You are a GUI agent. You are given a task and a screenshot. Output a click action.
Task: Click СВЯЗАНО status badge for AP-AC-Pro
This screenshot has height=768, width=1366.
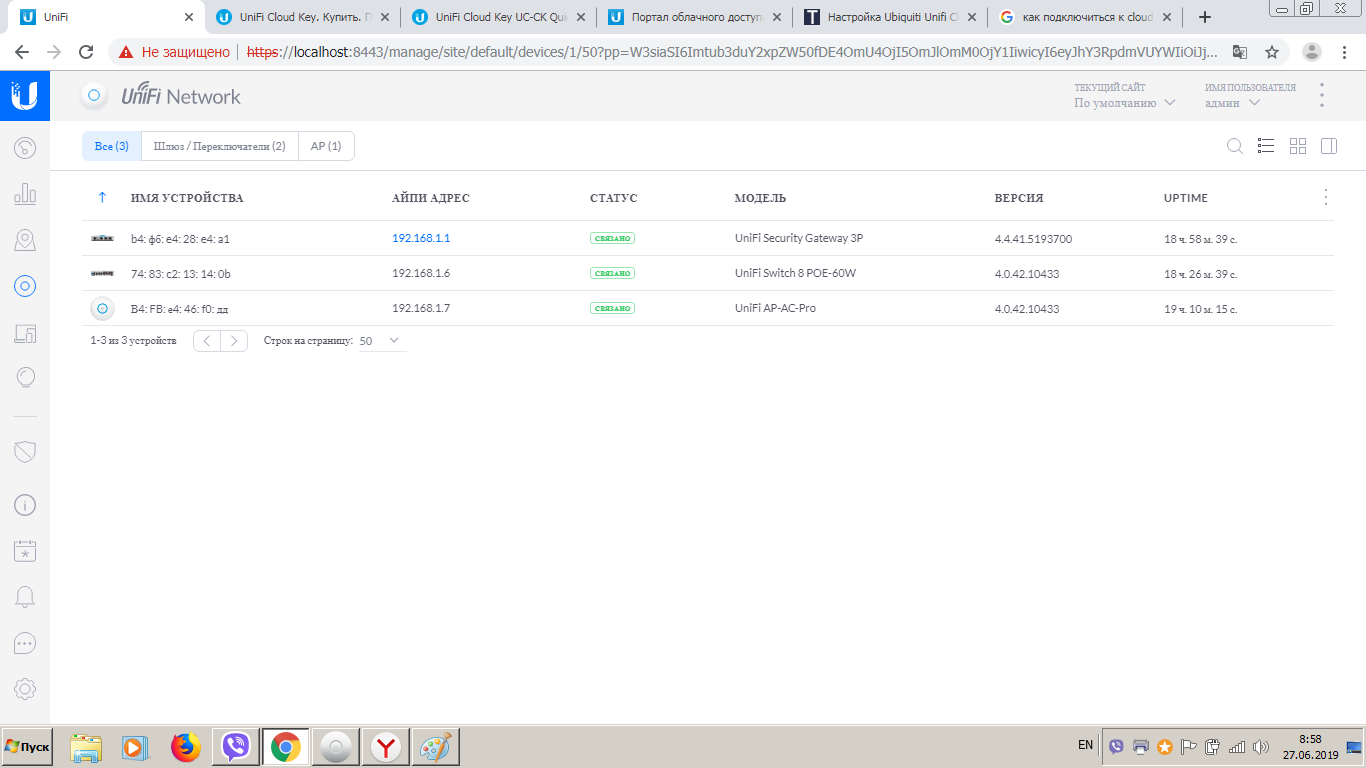point(613,308)
